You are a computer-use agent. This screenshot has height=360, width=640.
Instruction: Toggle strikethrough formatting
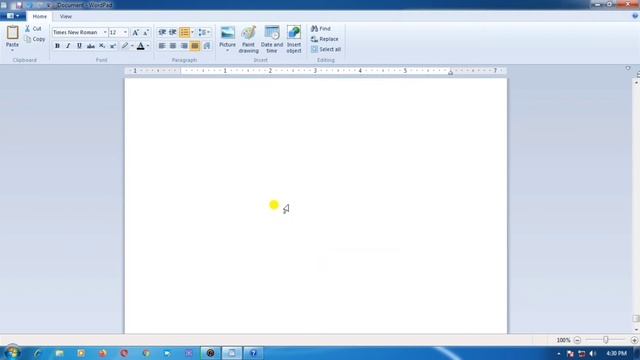(x=91, y=46)
